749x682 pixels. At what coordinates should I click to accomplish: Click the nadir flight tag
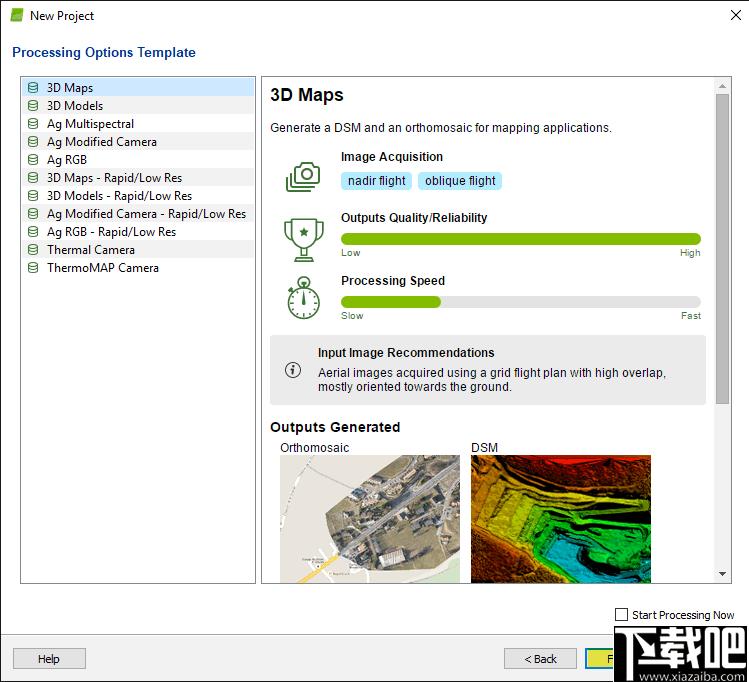pos(376,181)
